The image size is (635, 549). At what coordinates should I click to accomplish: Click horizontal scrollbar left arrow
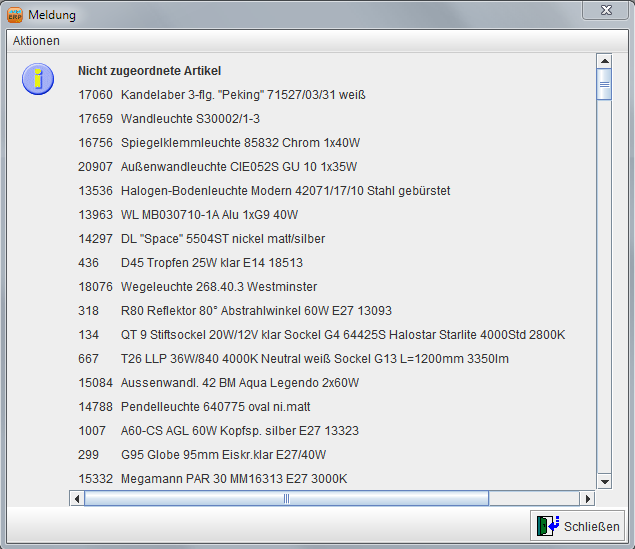pyautogui.click(x=77, y=498)
